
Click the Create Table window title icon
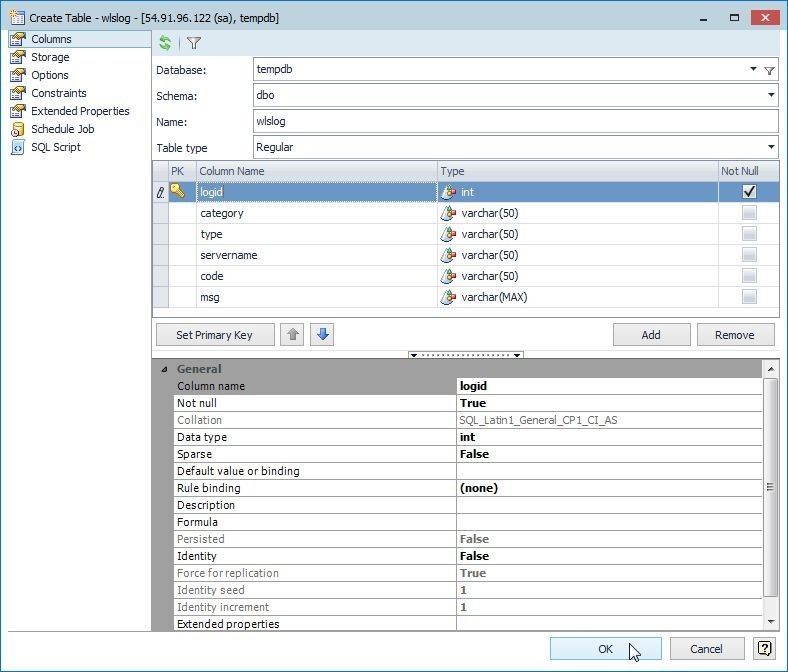[17, 18]
